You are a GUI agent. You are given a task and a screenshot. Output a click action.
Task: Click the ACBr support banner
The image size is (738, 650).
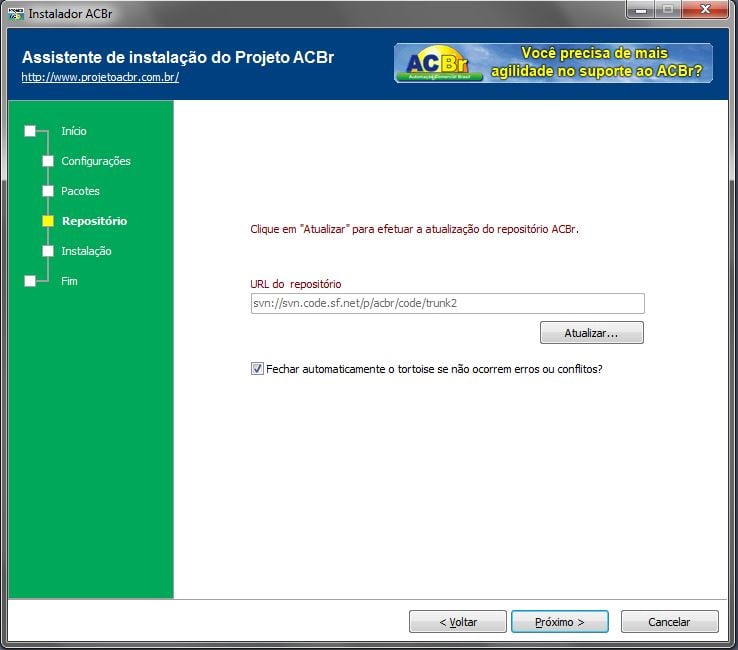click(554, 63)
